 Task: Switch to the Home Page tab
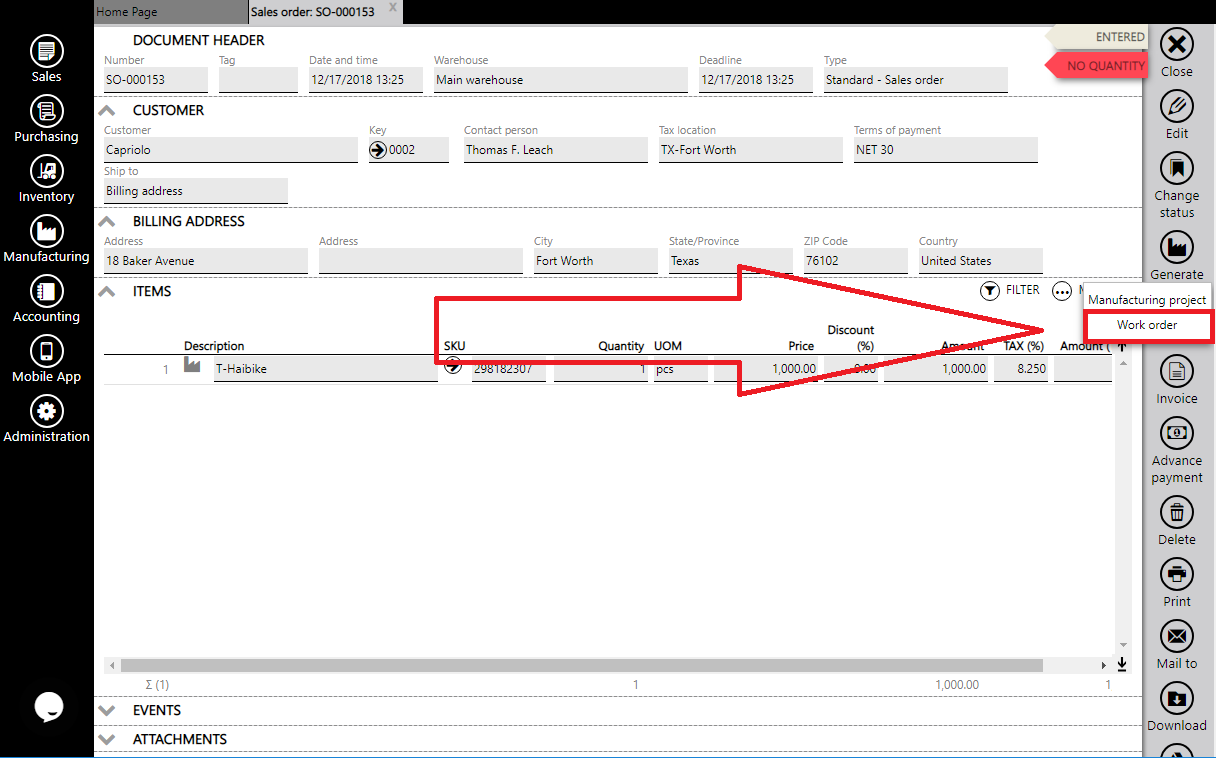coord(127,12)
